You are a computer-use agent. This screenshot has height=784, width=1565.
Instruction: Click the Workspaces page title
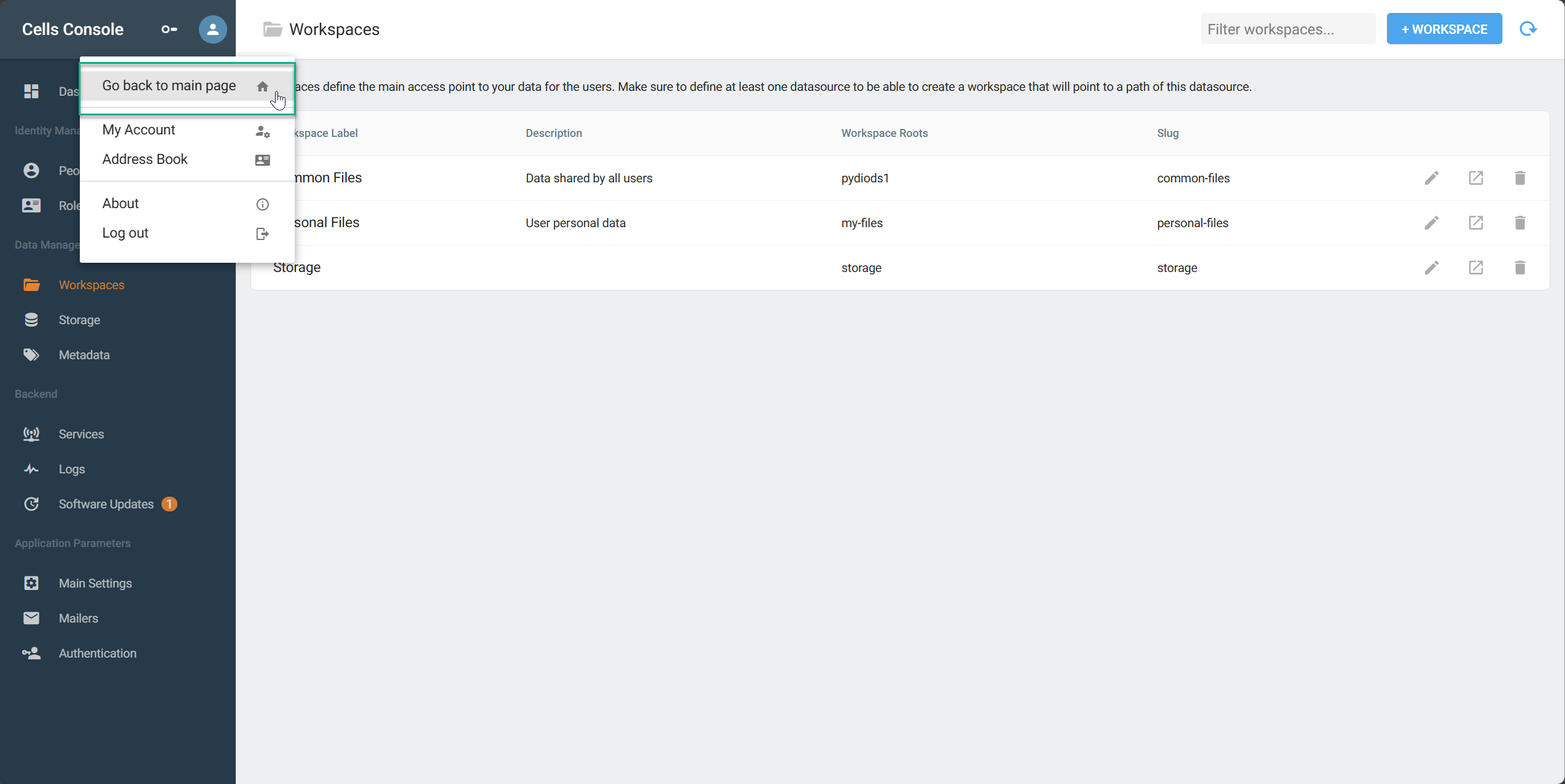pos(334,29)
